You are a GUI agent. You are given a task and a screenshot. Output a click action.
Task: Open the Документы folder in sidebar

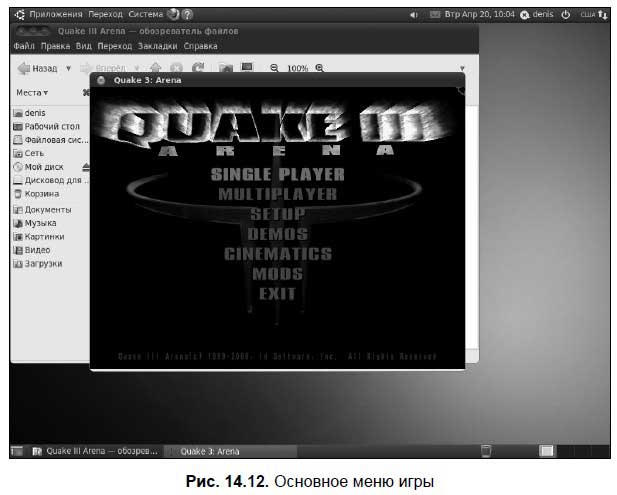(x=47, y=210)
